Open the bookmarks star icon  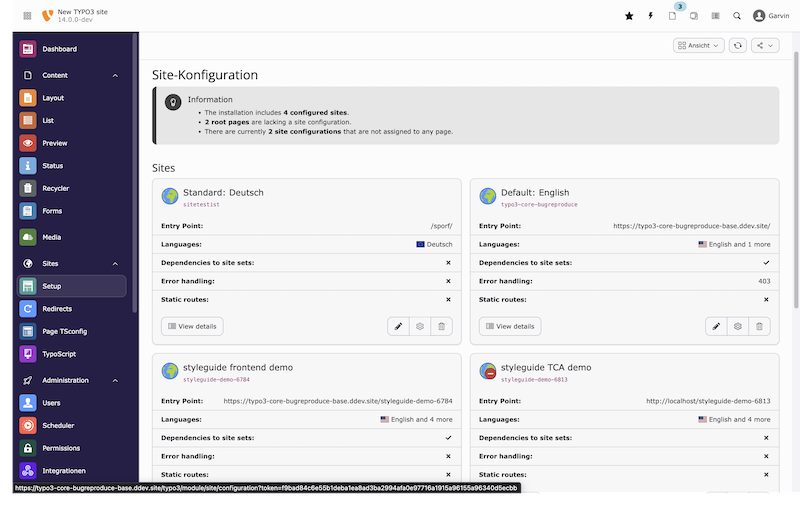click(629, 16)
